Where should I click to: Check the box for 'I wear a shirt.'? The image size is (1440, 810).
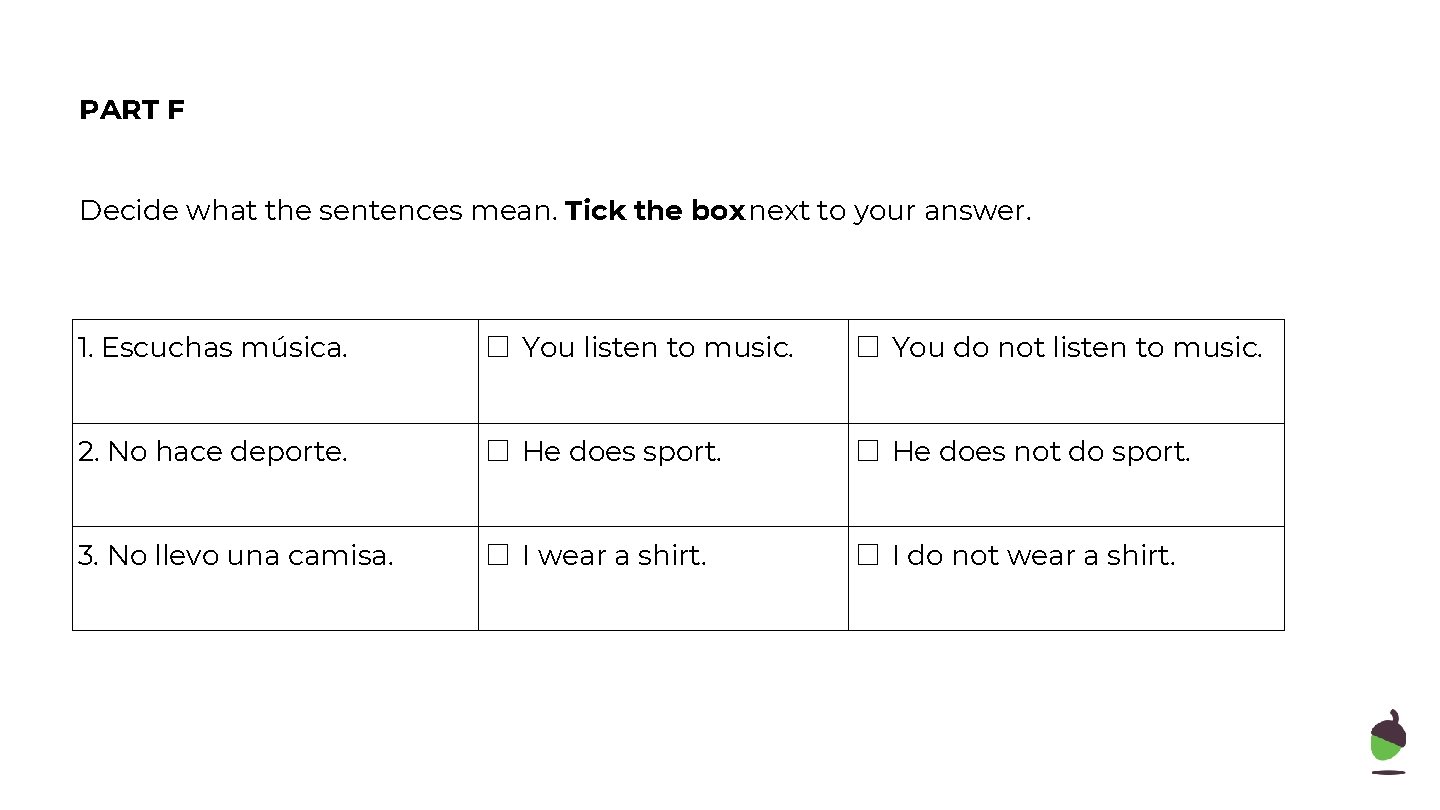(498, 556)
